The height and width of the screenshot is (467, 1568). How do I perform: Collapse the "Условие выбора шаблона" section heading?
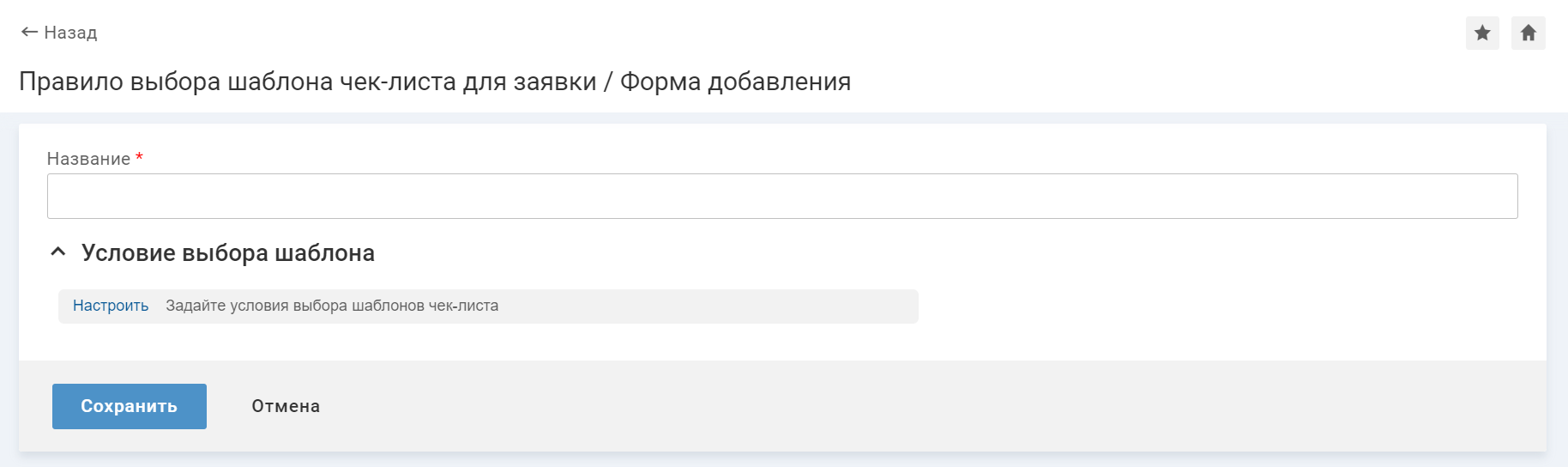click(x=227, y=253)
